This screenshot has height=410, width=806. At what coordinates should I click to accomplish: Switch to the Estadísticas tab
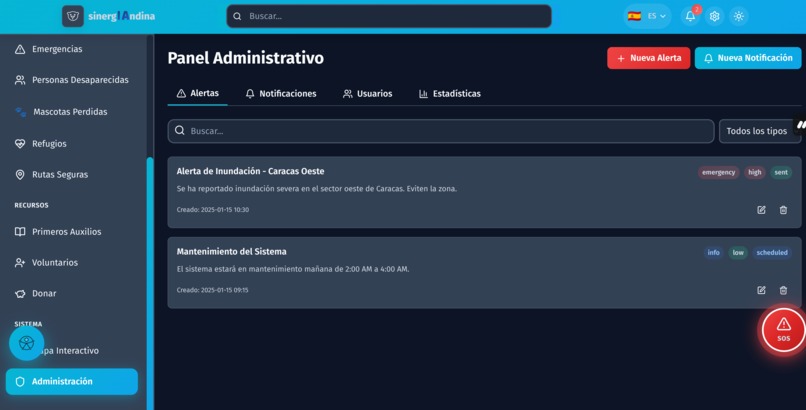coord(450,94)
